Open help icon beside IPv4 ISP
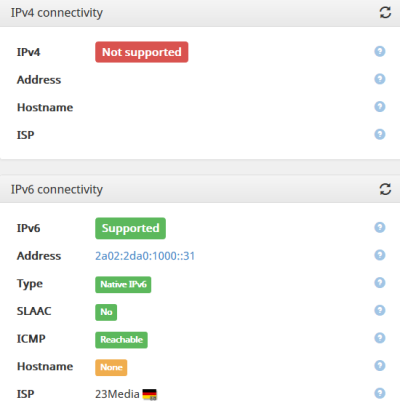Viewport: 400px width, 411px height. (x=380, y=134)
